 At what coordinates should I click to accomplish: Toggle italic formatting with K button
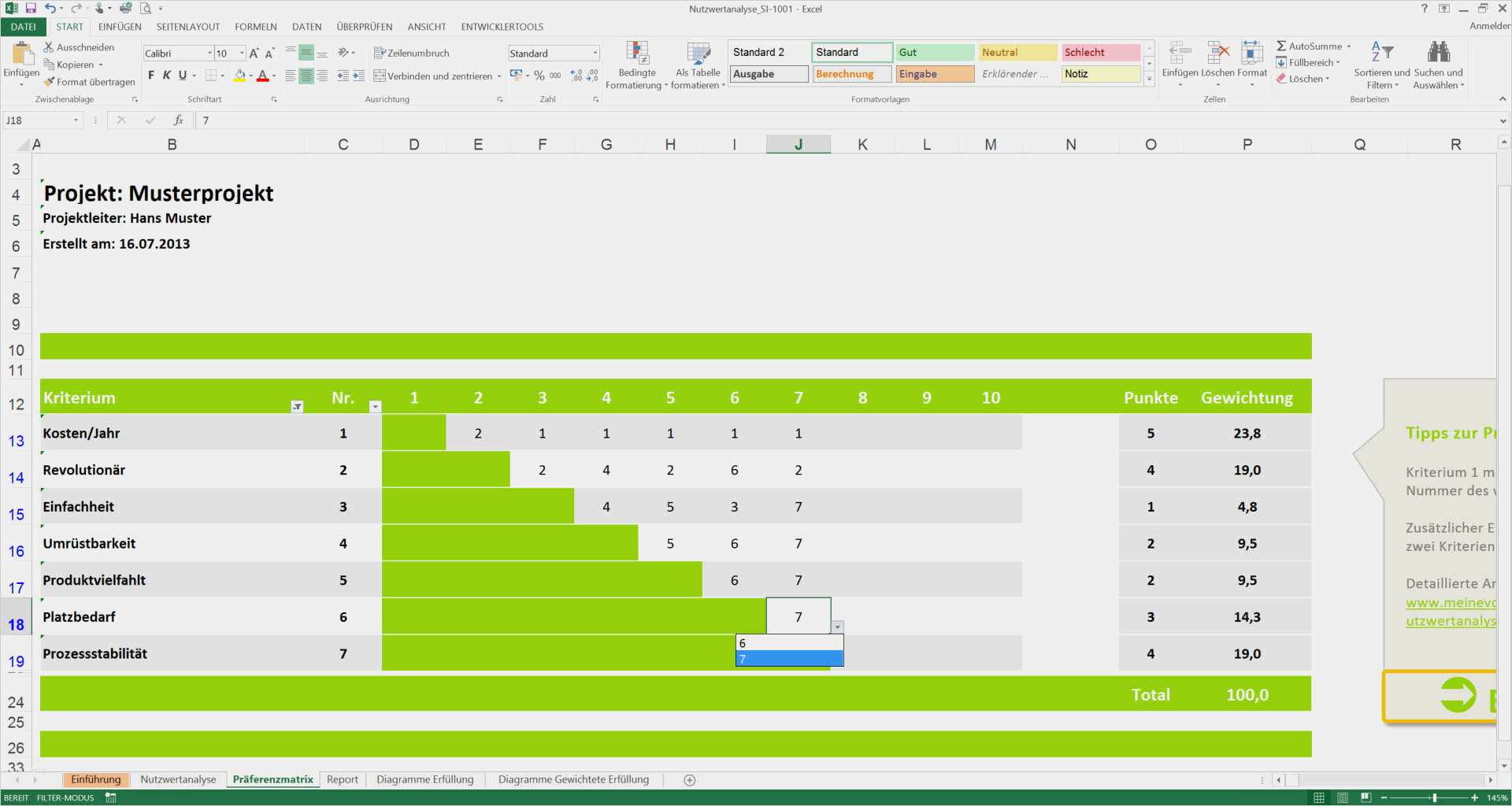tap(167, 76)
